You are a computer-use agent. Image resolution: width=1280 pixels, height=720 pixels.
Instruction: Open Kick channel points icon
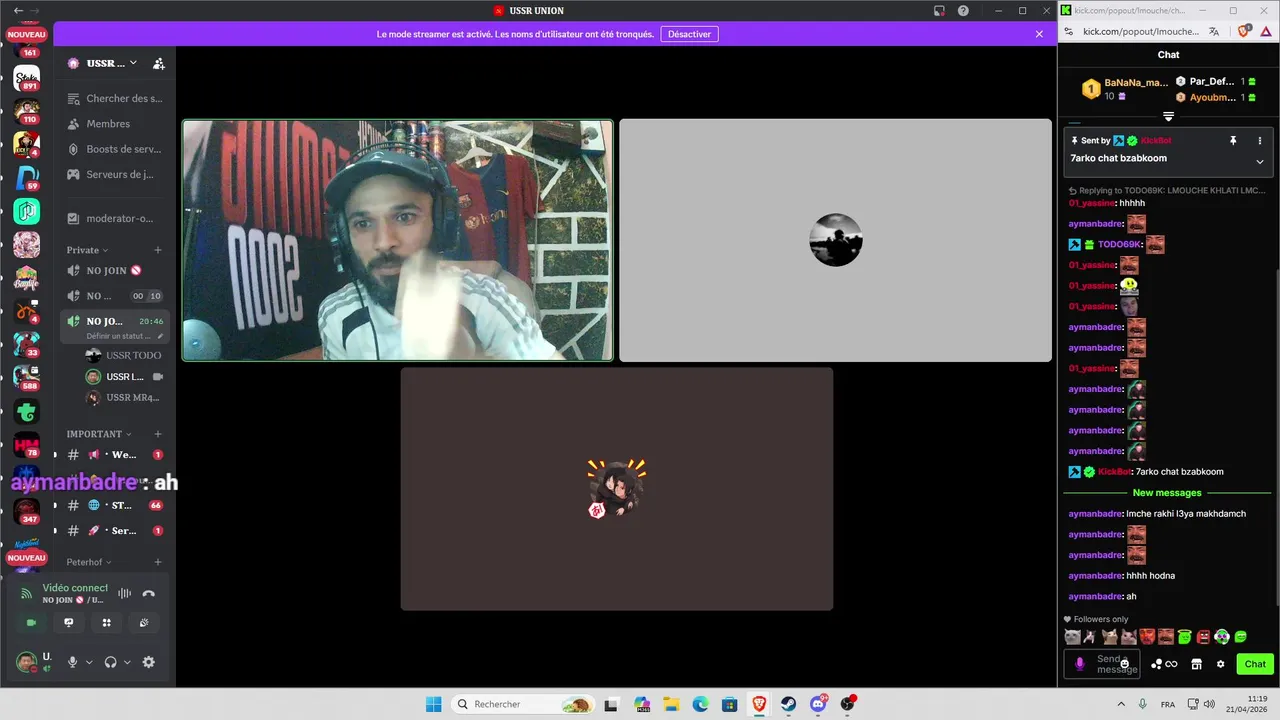(1164, 664)
